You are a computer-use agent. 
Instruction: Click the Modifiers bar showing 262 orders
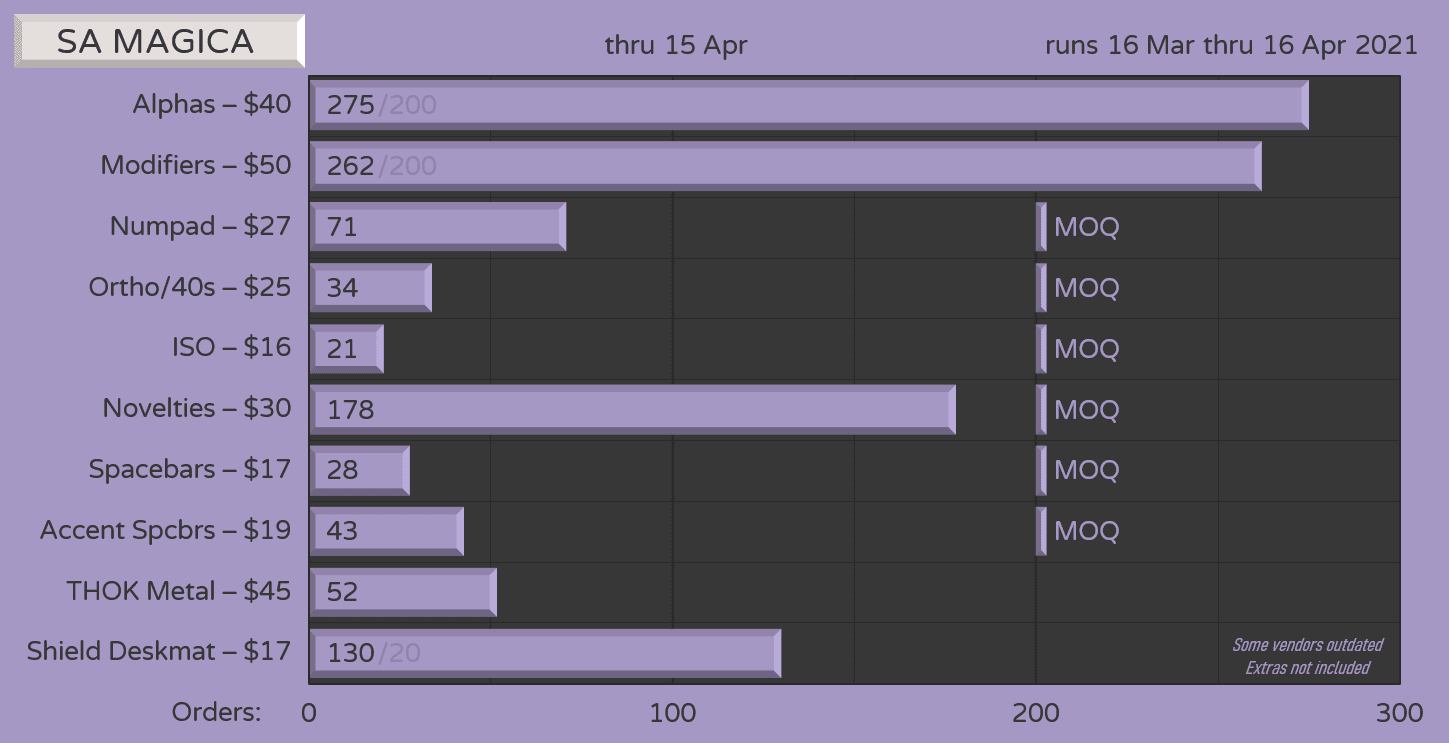coord(785,166)
